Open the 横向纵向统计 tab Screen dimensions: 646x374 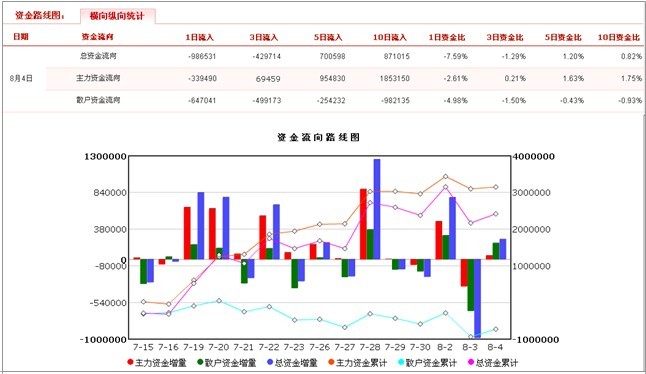pos(117,16)
